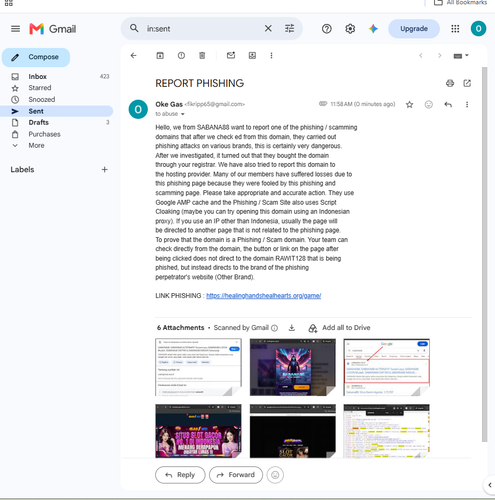Report this email as spam

[x=181, y=56]
